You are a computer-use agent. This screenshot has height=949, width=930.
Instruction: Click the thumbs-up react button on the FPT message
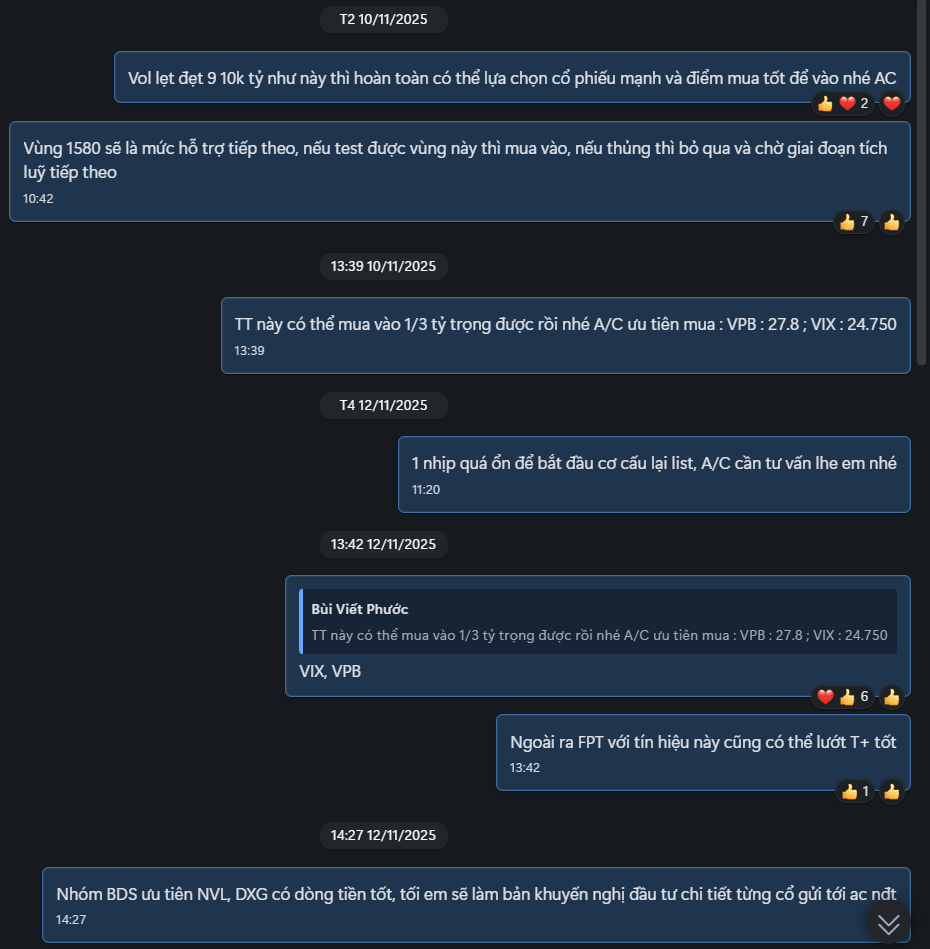coord(892,792)
